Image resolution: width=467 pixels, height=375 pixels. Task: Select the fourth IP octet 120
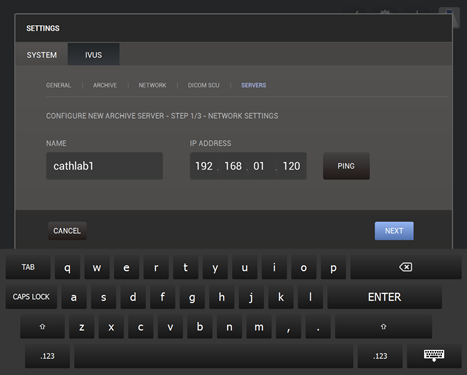[x=292, y=166]
